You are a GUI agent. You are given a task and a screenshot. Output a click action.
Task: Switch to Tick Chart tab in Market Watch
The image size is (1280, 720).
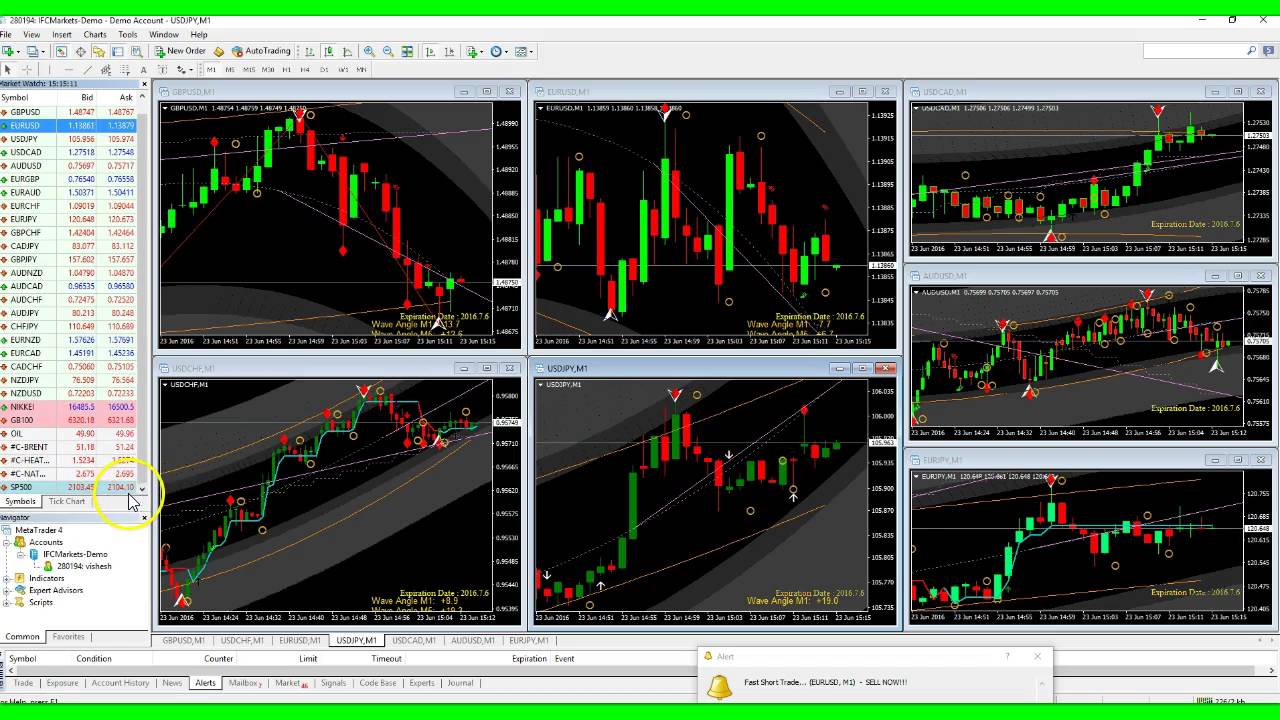[67, 501]
